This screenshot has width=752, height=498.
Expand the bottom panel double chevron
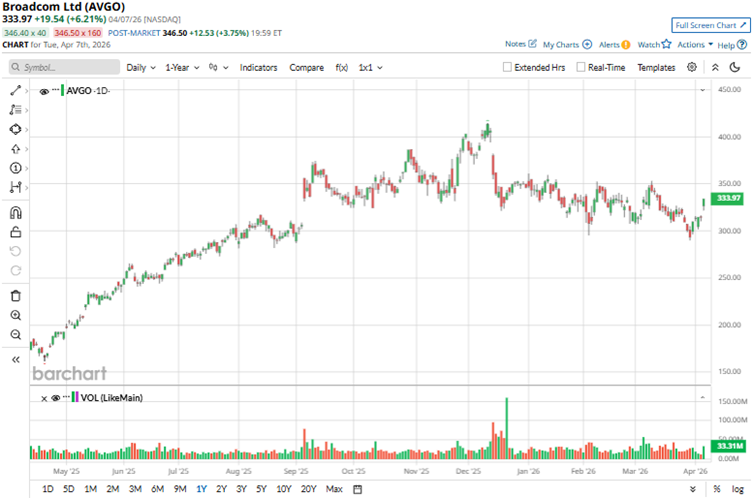693,489
